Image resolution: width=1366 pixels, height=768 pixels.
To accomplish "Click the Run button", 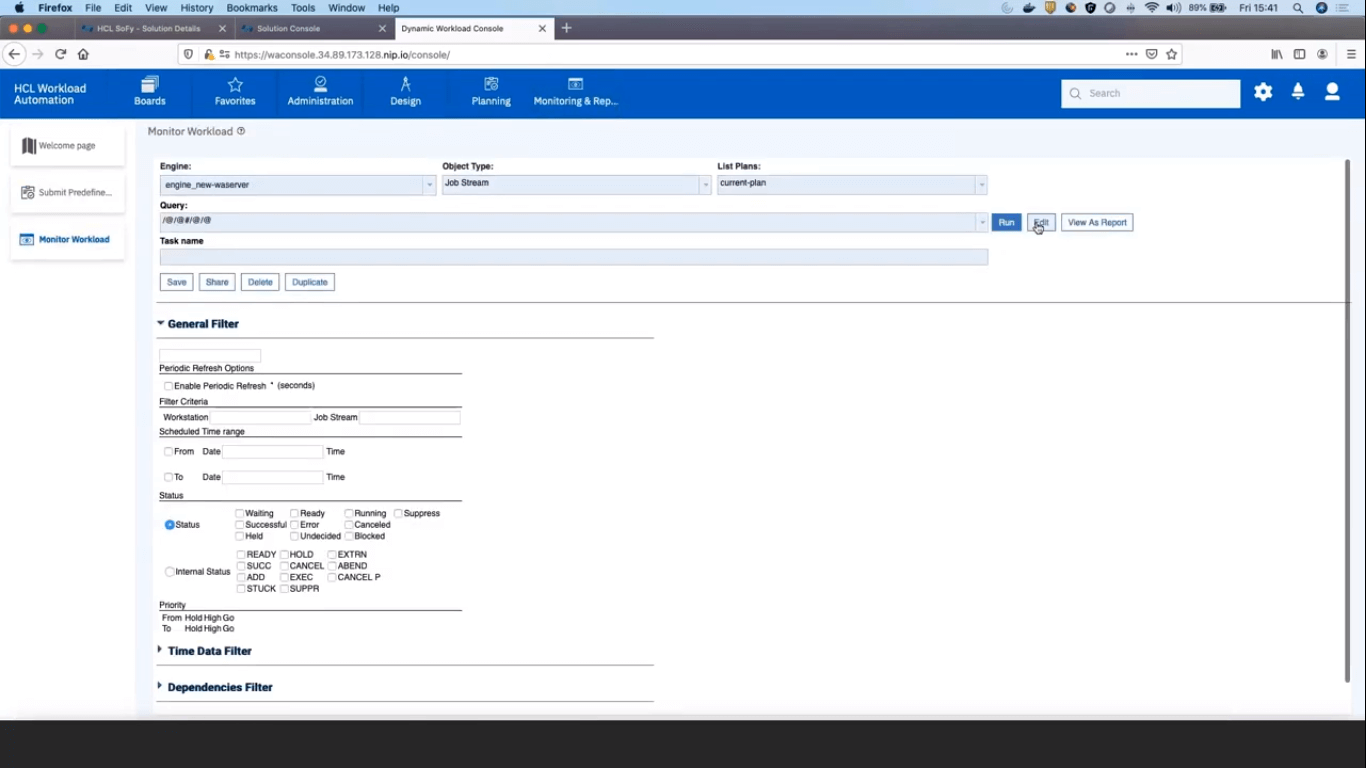I will click(1006, 223).
